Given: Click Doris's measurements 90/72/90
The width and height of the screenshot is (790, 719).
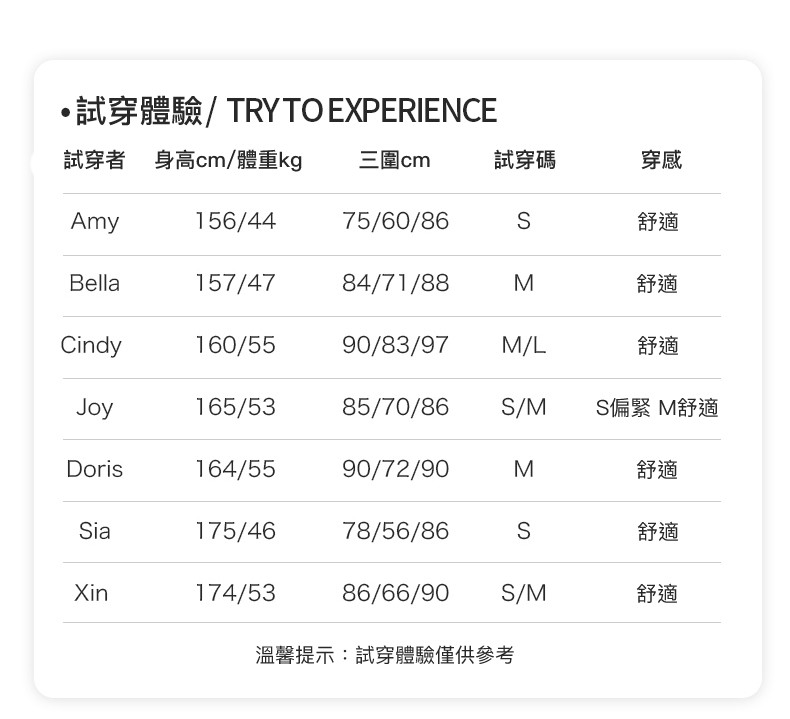Looking at the screenshot, I should (x=395, y=469).
